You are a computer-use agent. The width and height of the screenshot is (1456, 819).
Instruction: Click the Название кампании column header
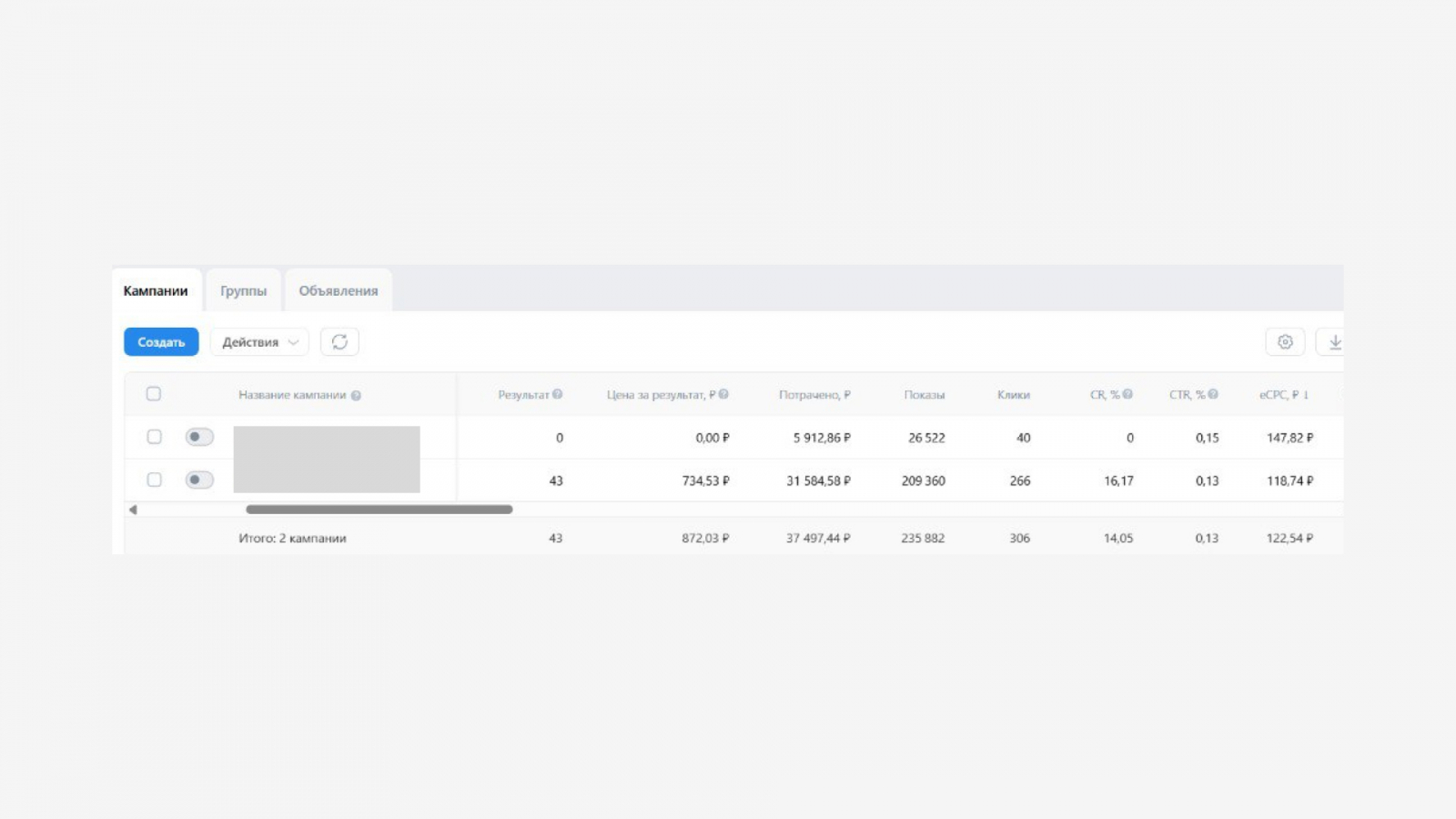click(x=292, y=395)
